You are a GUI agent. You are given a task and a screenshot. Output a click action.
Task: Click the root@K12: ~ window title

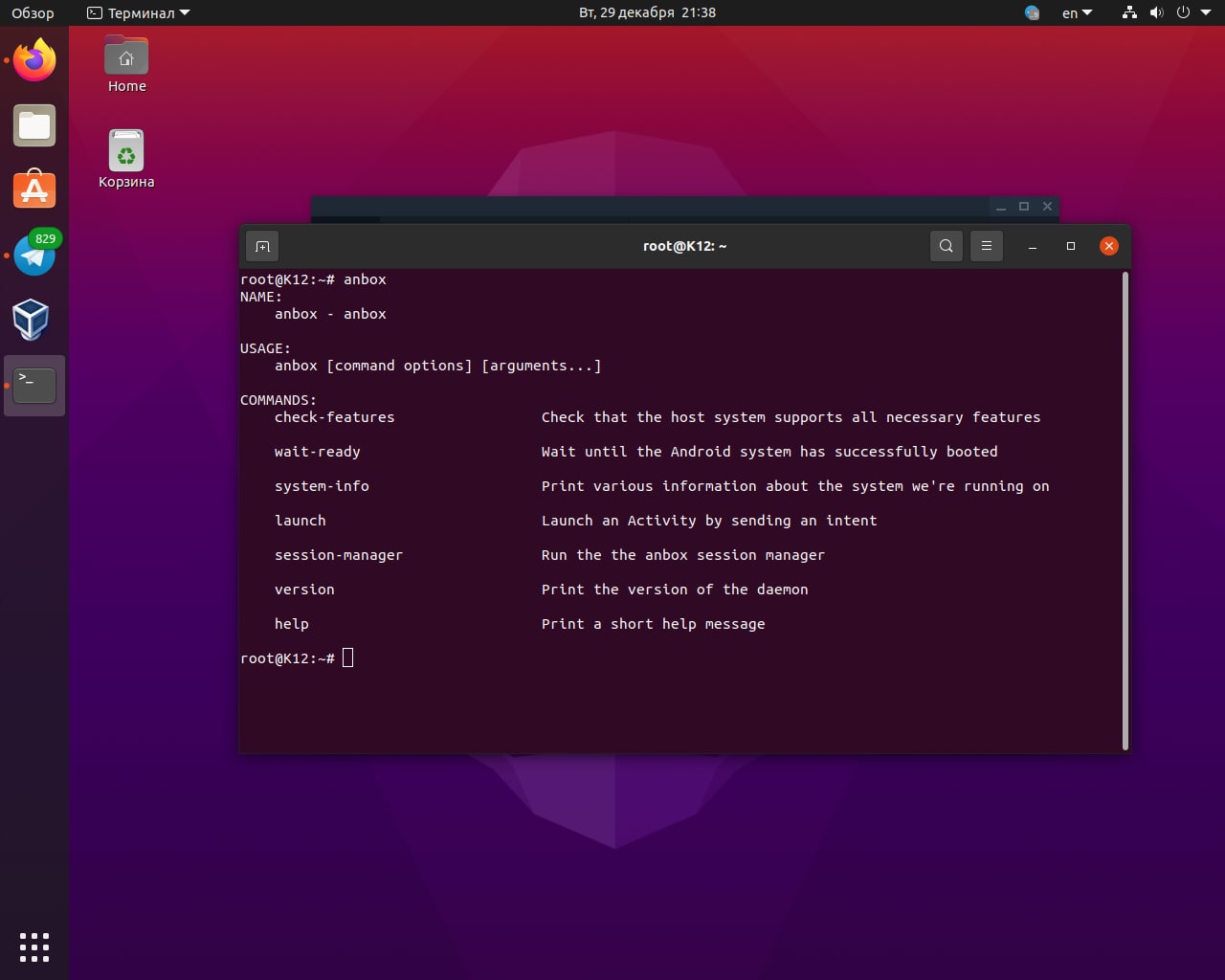(x=684, y=246)
